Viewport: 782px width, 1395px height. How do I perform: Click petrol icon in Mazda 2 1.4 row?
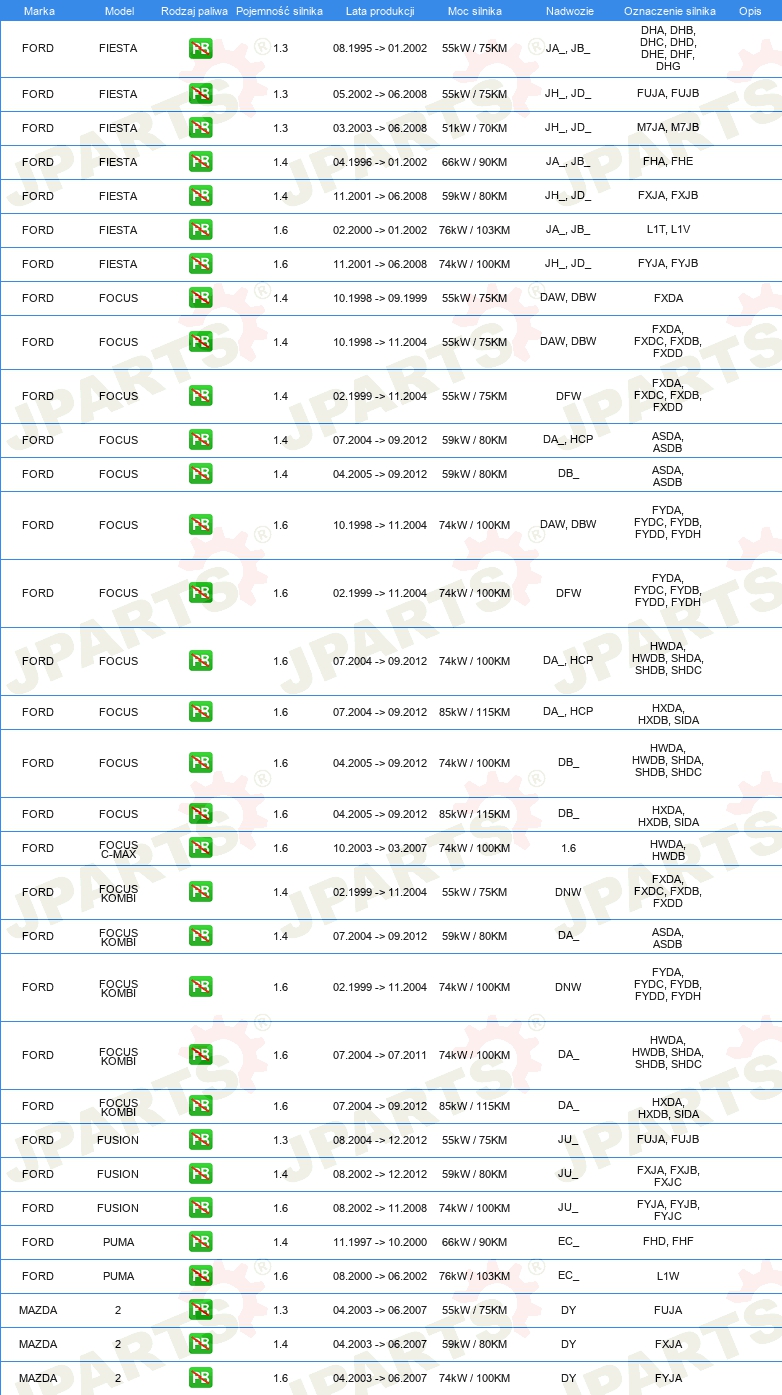tap(201, 1344)
